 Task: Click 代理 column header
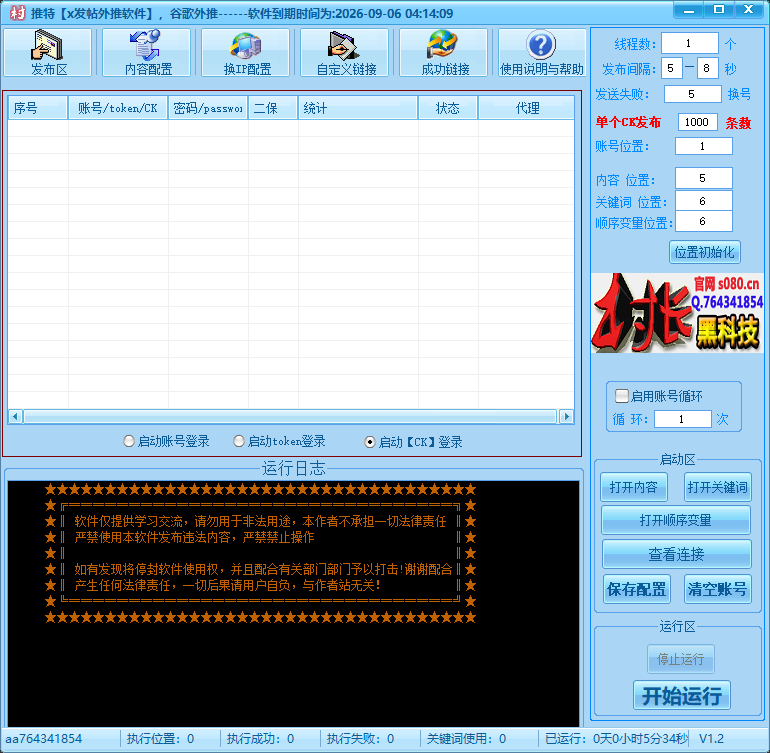pyautogui.click(x=526, y=108)
